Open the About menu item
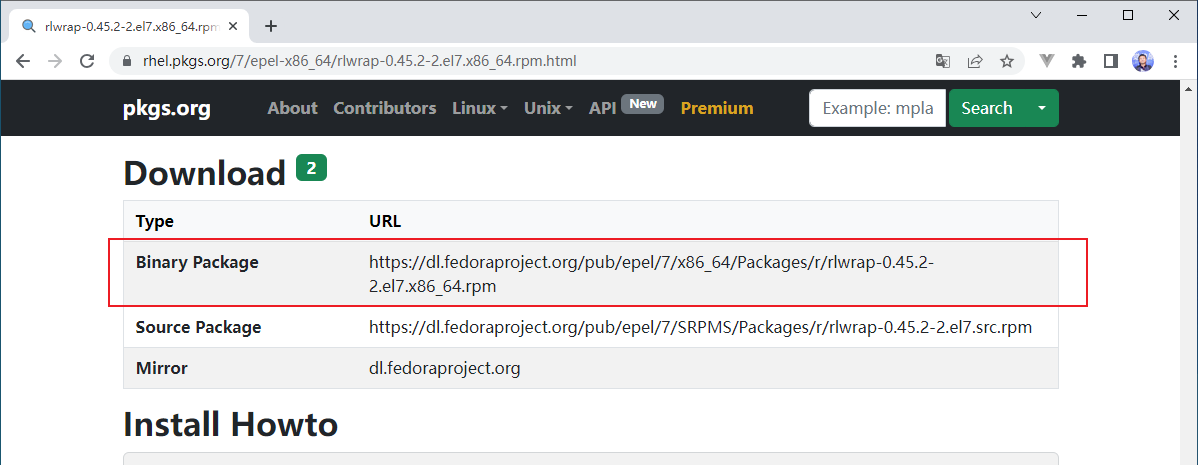Screen dimensions: 1198x465 292,108
